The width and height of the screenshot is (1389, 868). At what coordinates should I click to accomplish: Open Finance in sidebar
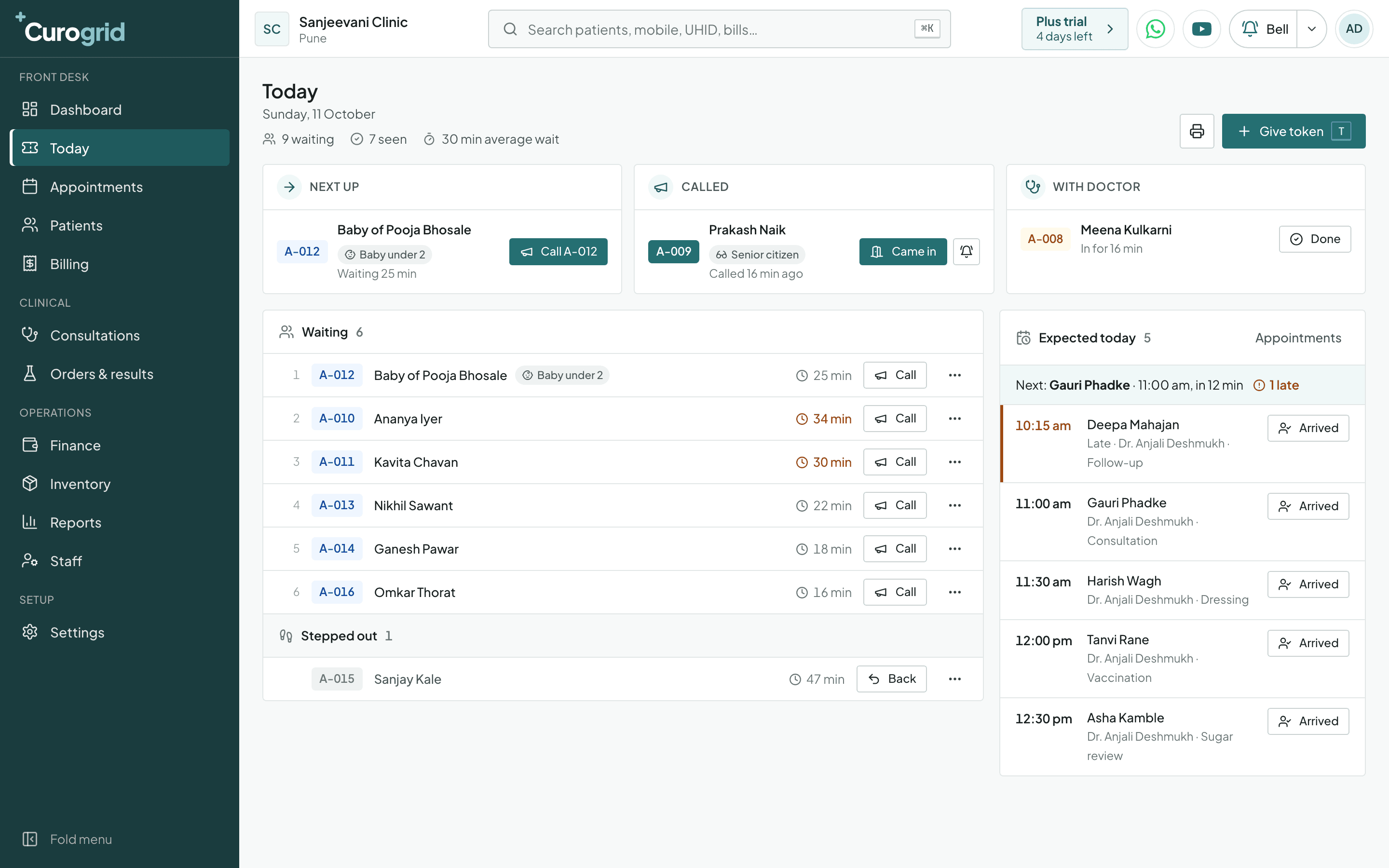click(120, 446)
